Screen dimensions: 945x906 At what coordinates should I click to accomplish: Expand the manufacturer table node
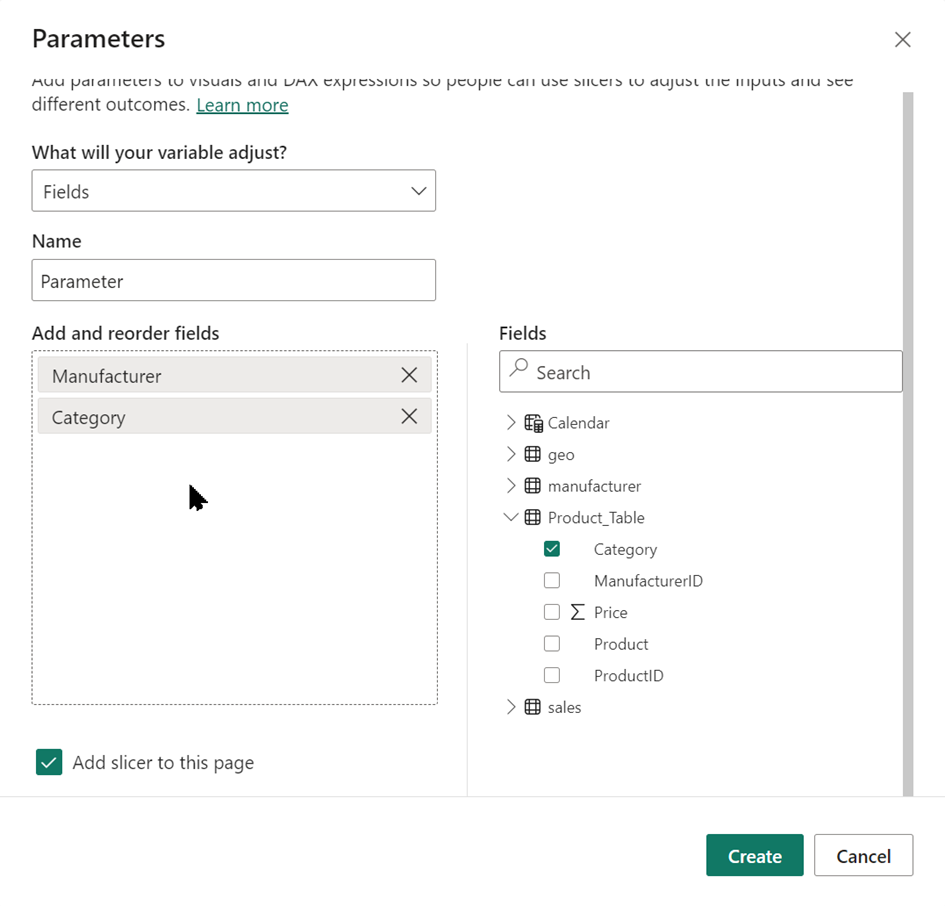tap(511, 486)
